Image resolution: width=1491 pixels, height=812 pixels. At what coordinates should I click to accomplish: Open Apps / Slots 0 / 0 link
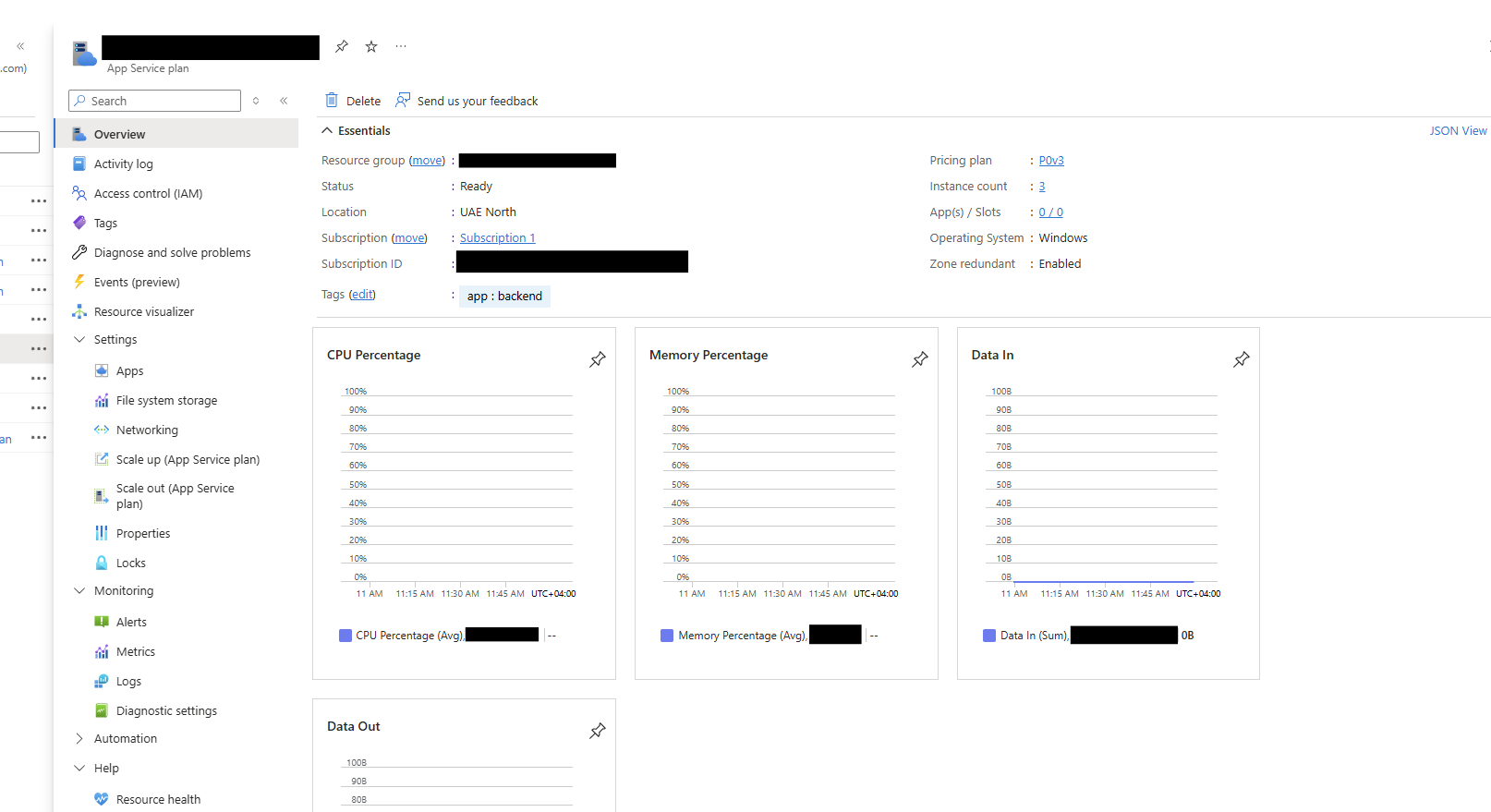1050,212
